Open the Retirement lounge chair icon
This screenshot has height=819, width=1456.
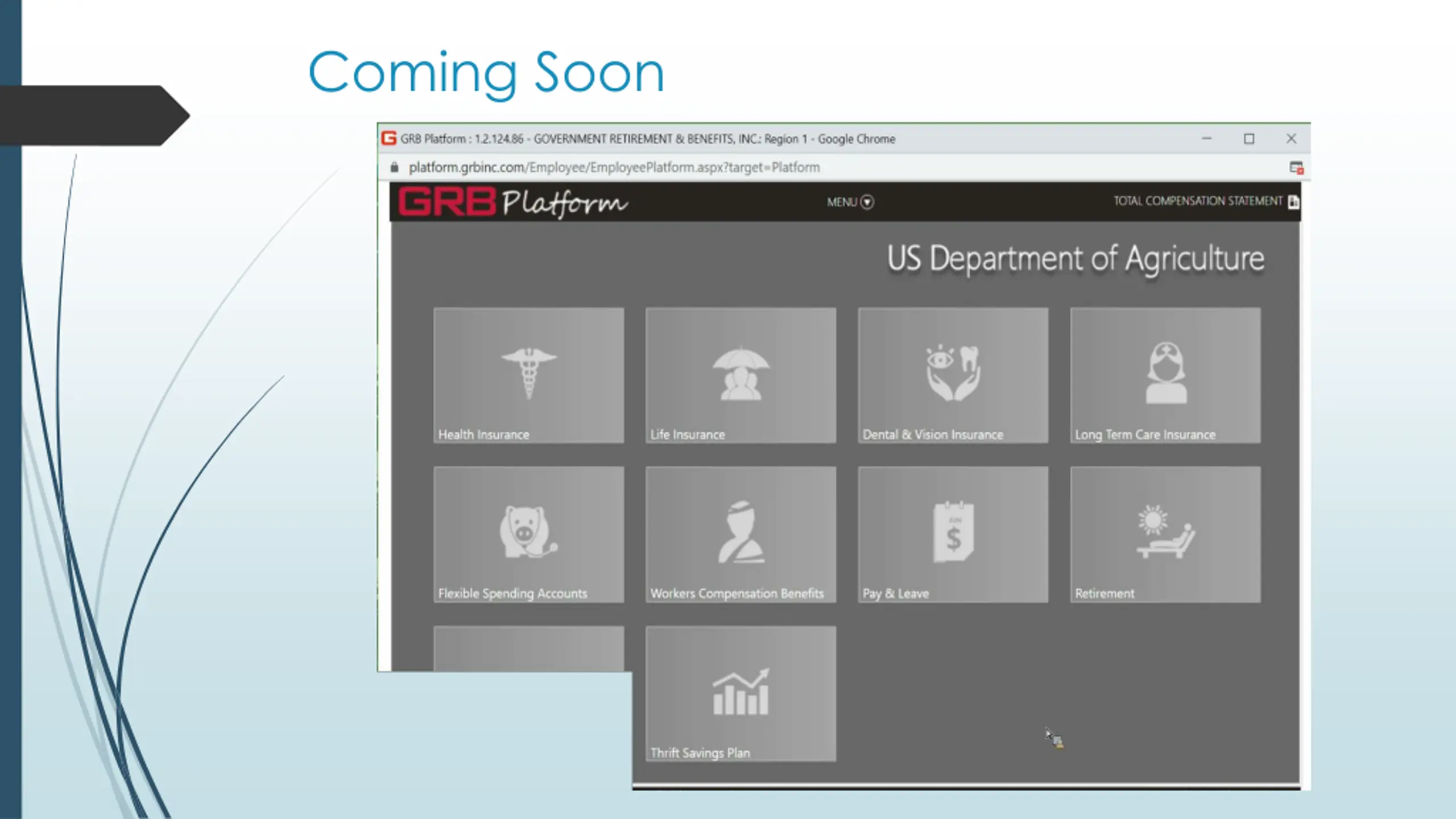click(x=1166, y=532)
